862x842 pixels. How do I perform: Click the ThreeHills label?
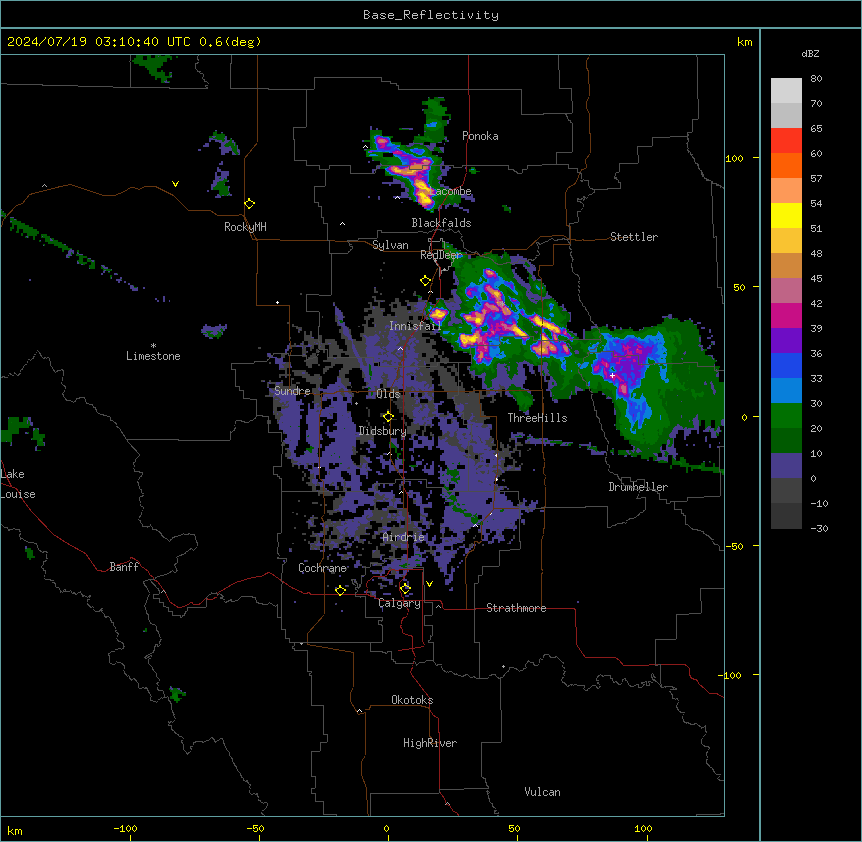click(x=537, y=418)
